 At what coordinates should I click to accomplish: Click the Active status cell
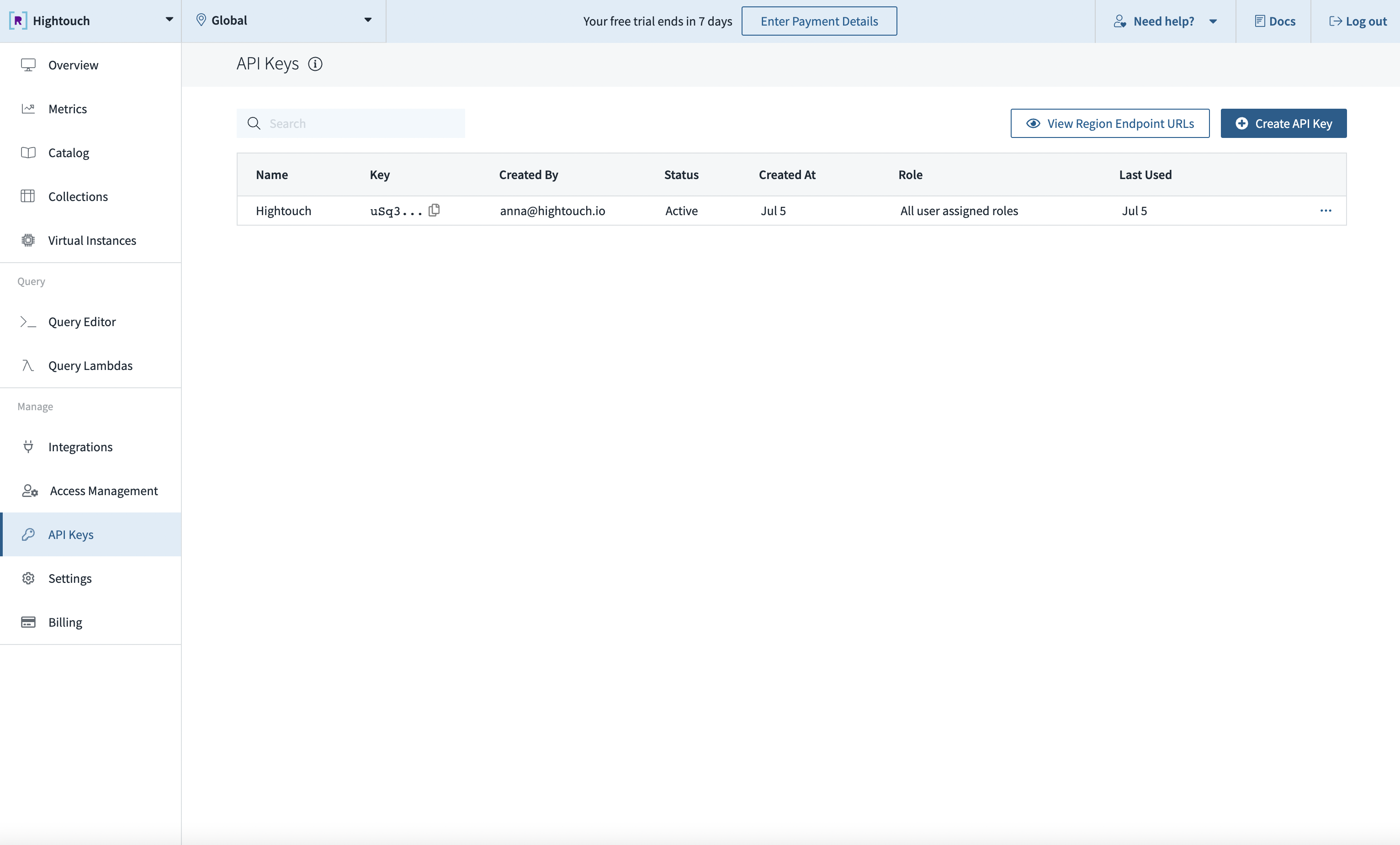pos(681,211)
